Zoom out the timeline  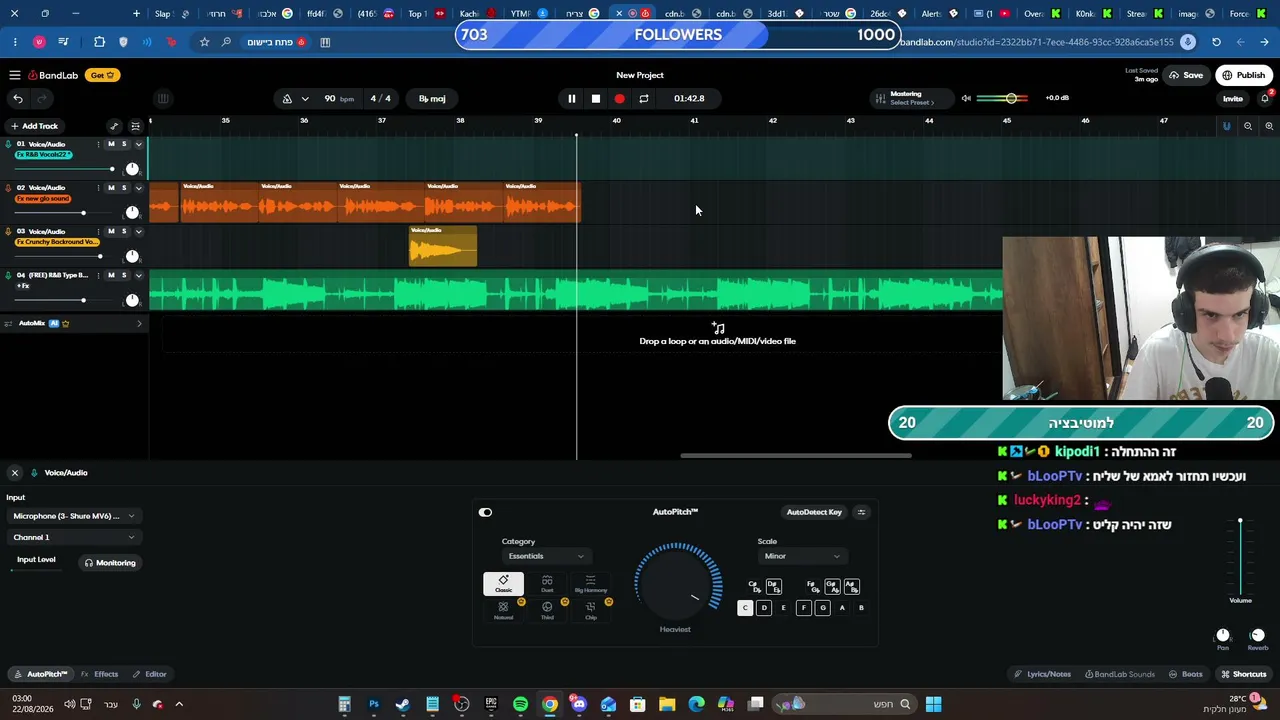coord(1248,126)
